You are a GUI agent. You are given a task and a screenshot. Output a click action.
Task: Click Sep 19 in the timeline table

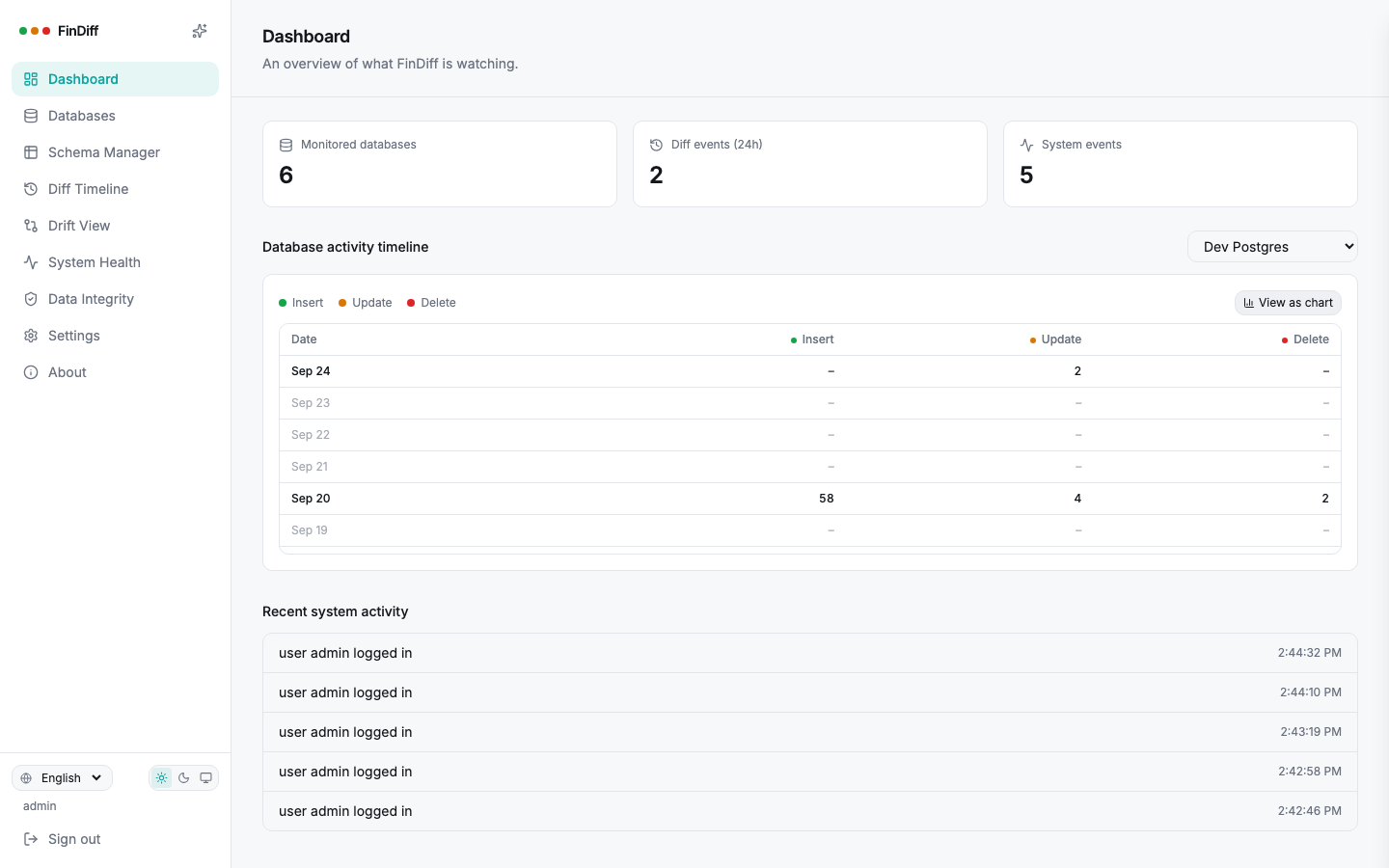310,530
